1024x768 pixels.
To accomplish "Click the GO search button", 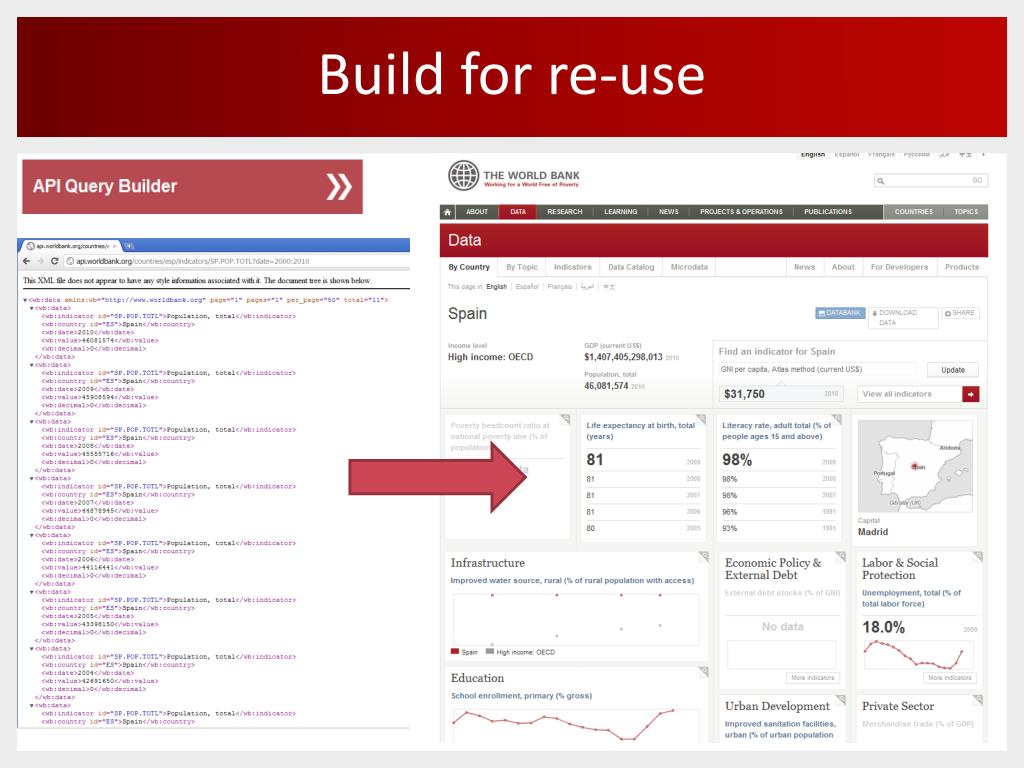I will 977,181.
